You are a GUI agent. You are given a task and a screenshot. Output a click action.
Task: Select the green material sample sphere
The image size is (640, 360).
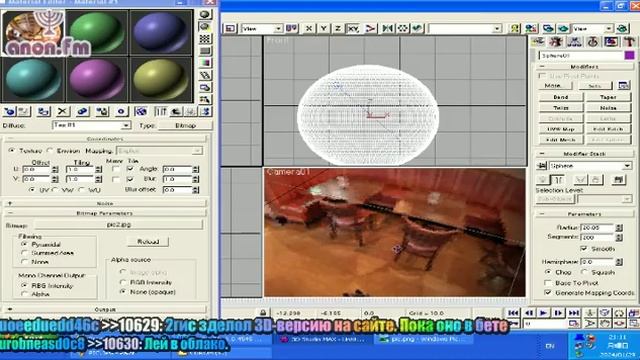tap(96, 32)
